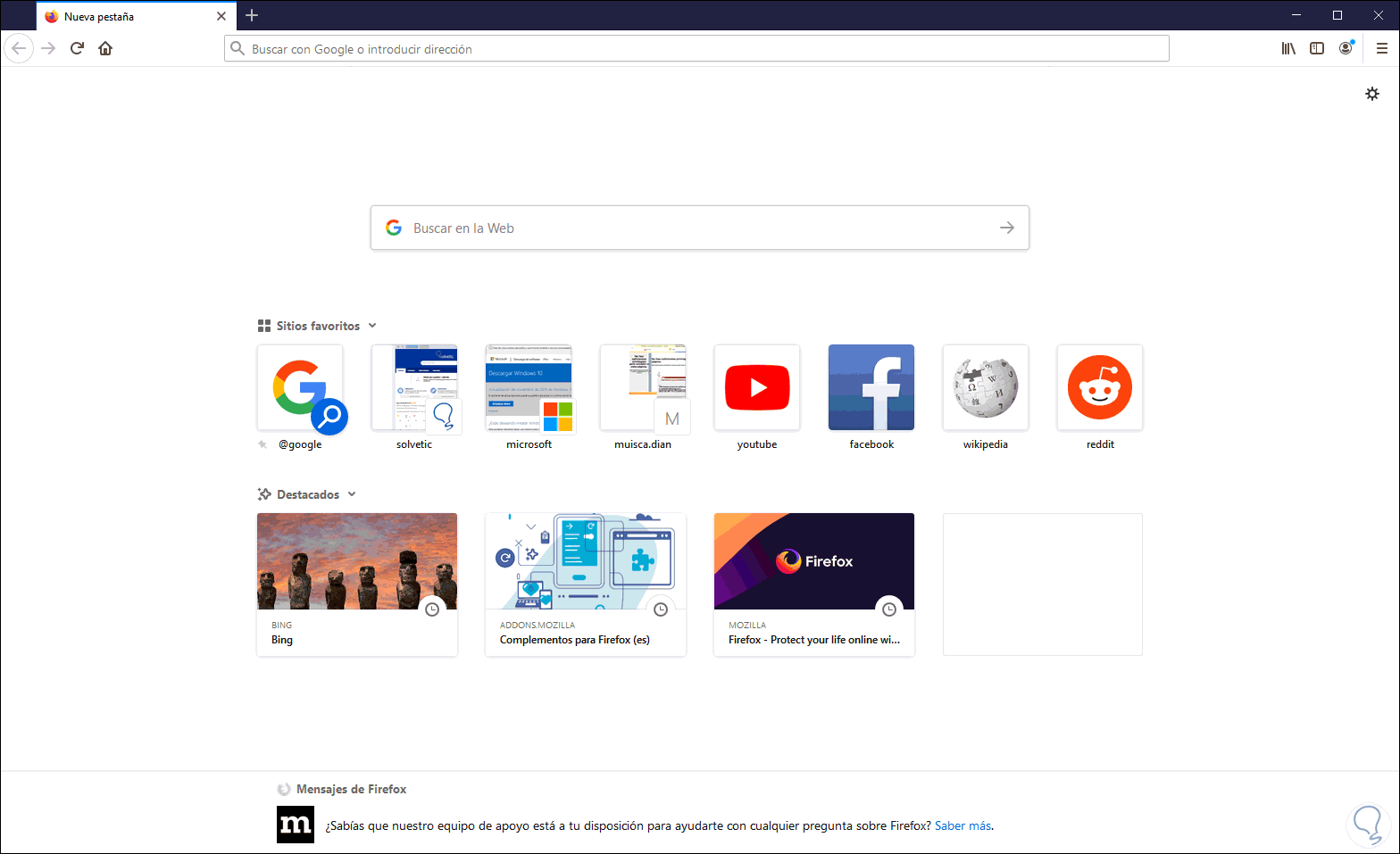Click the Buscar en la Web box
1400x854 pixels.
coord(700,228)
